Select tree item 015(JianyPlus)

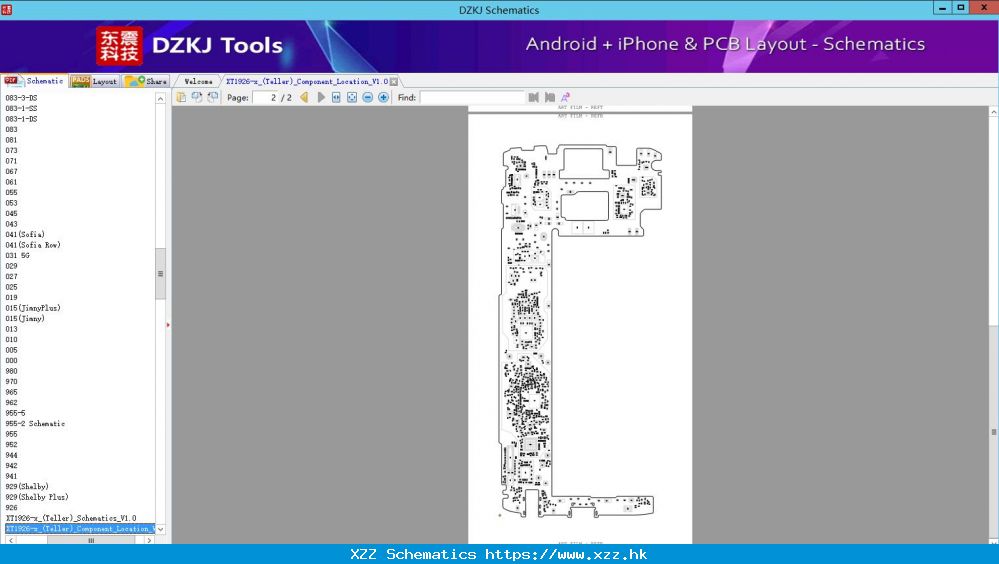(x=32, y=308)
